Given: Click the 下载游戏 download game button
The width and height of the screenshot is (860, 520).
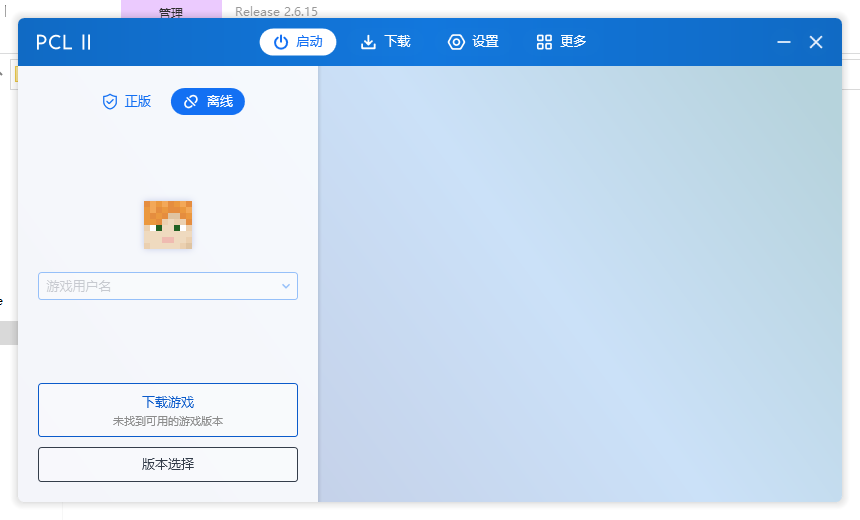Looking at the screenshot, I should coord(168,410).
